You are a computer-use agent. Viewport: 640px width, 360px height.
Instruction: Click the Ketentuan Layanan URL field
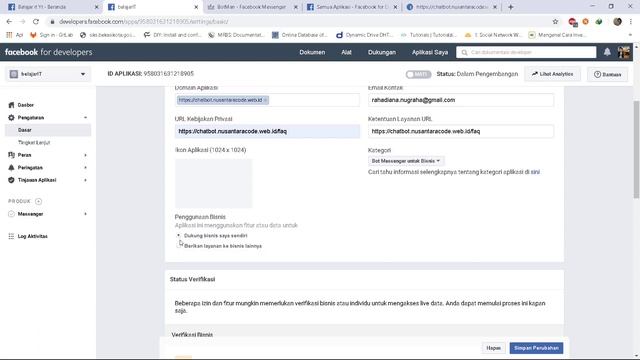(x=461, y=131)
